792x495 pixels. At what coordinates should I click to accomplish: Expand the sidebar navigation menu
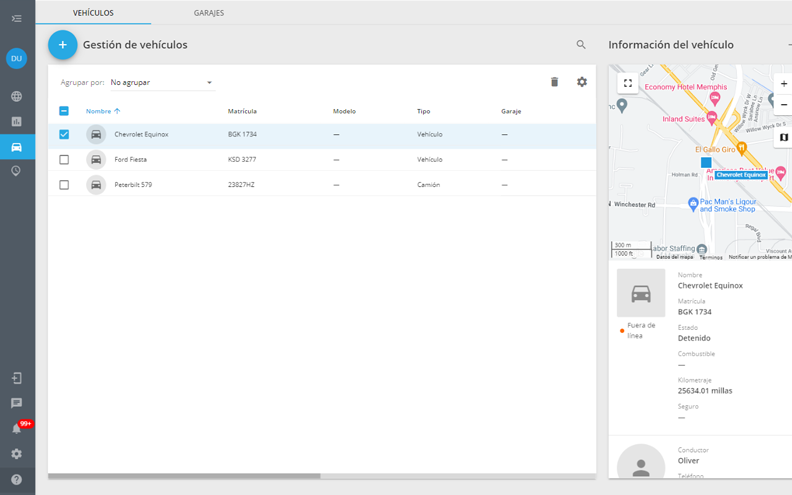coord(17,19)
